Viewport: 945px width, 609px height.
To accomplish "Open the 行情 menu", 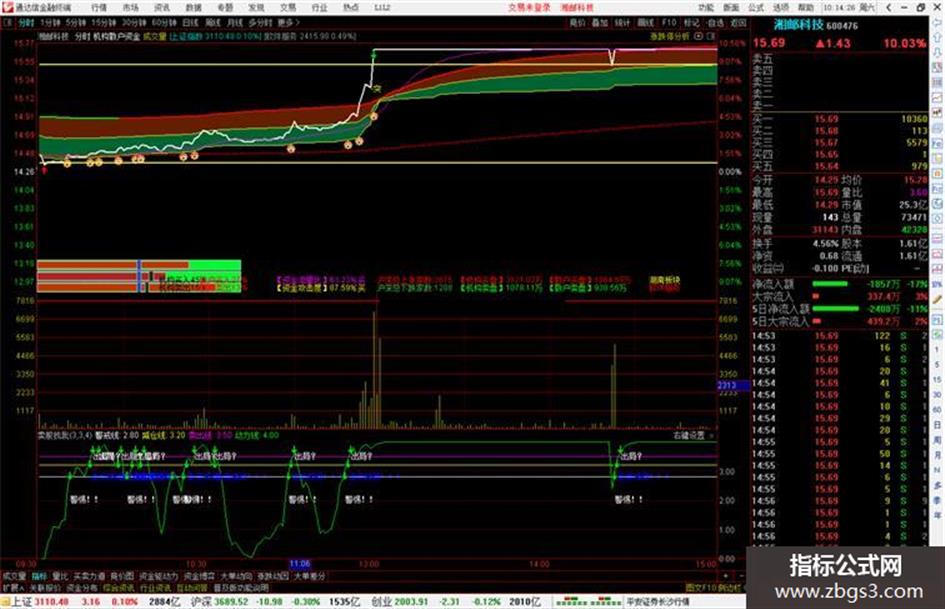I will point(99,7).
